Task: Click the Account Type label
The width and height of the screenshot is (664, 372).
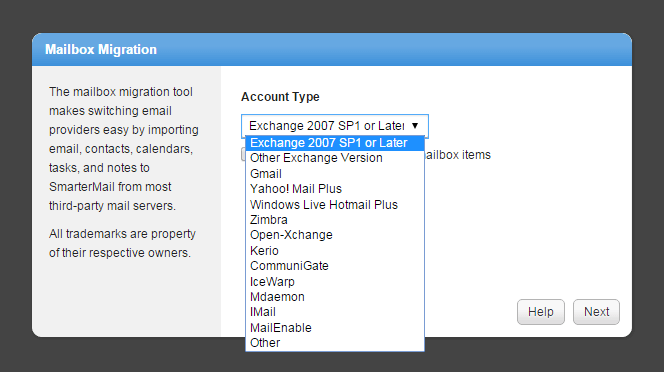Action: tap(280, 97)
